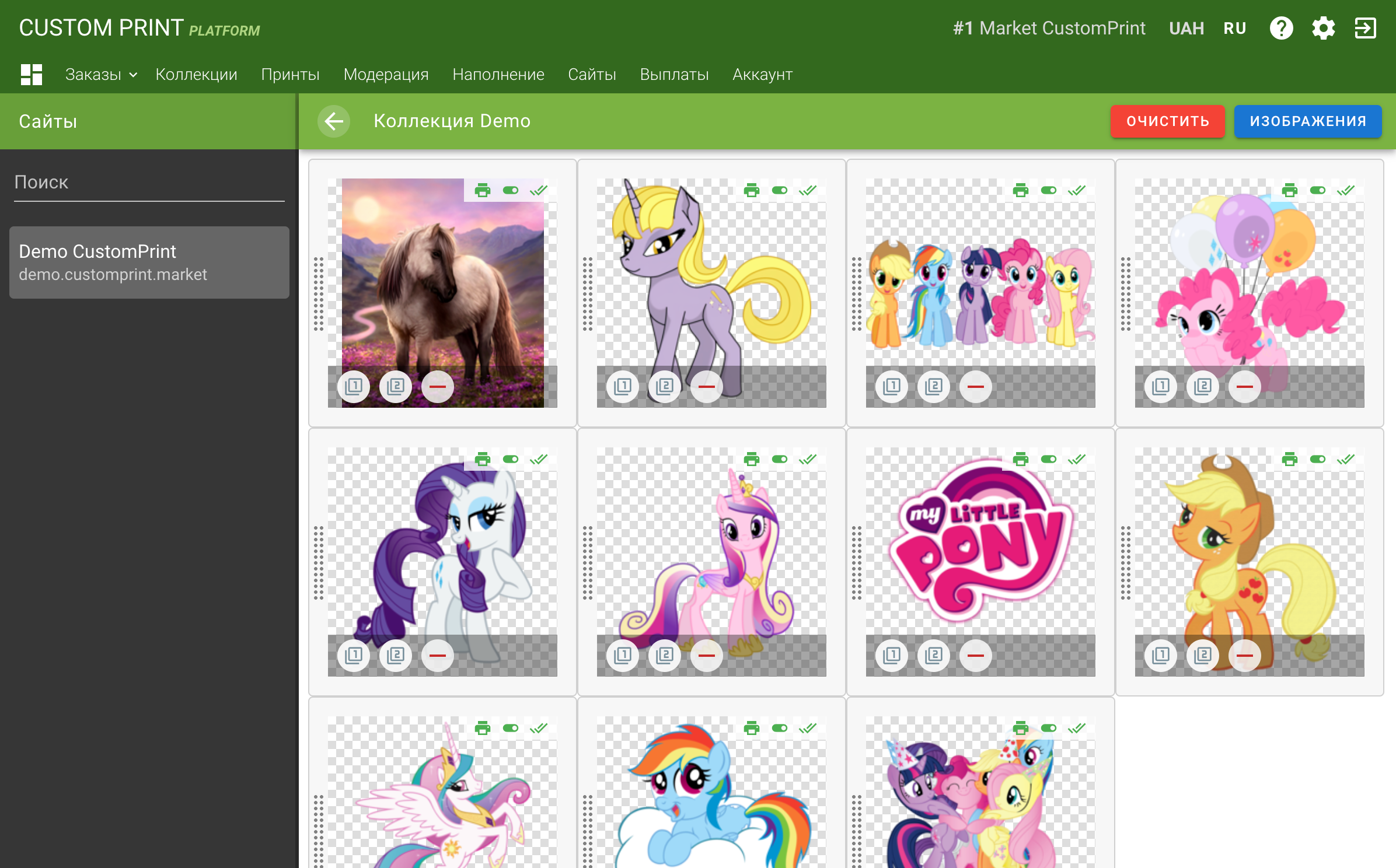Click printer icon on My Little Pony logo card

point(1021,459)
